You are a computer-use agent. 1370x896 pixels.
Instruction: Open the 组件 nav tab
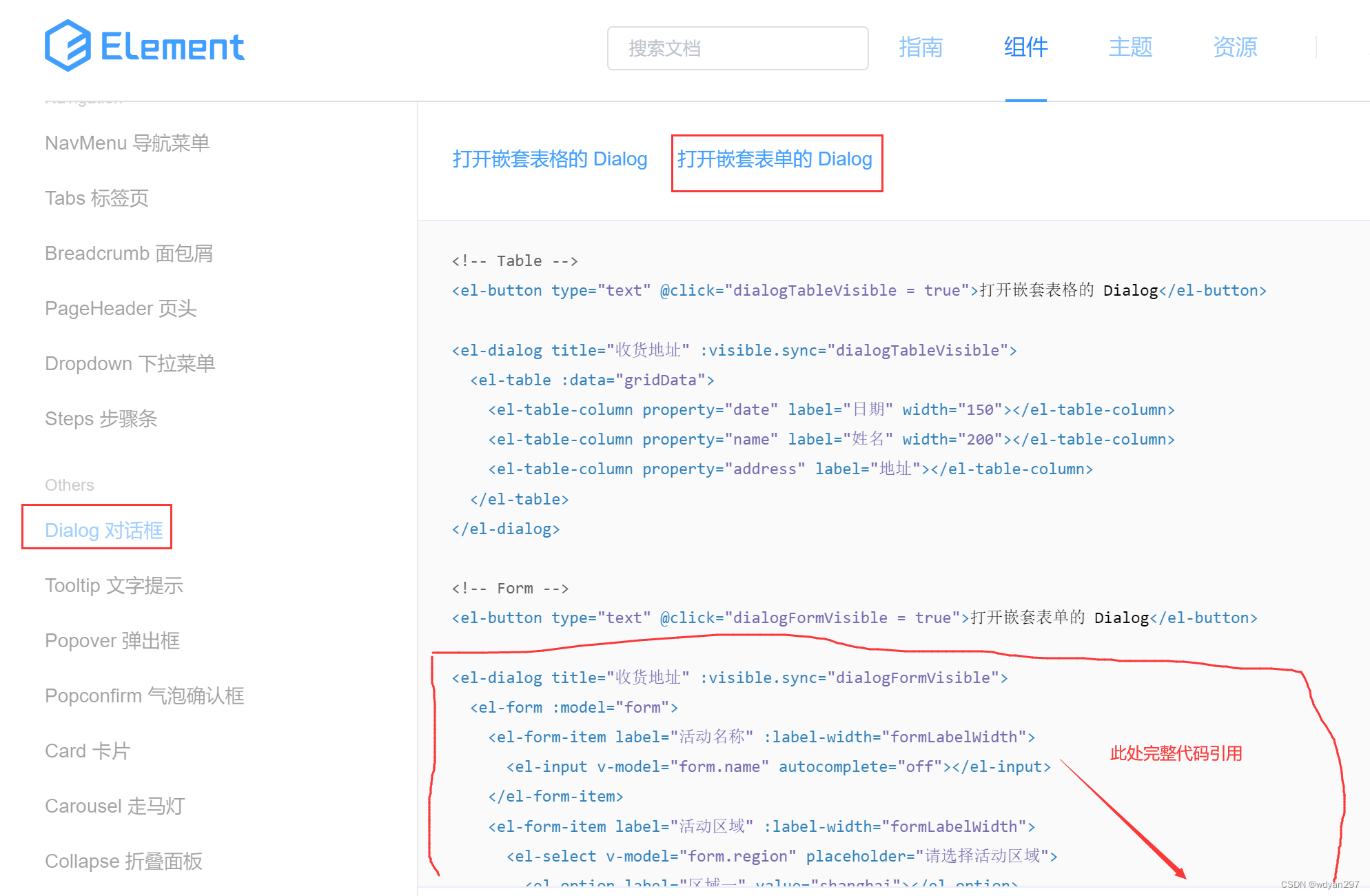click(1025, 48)
